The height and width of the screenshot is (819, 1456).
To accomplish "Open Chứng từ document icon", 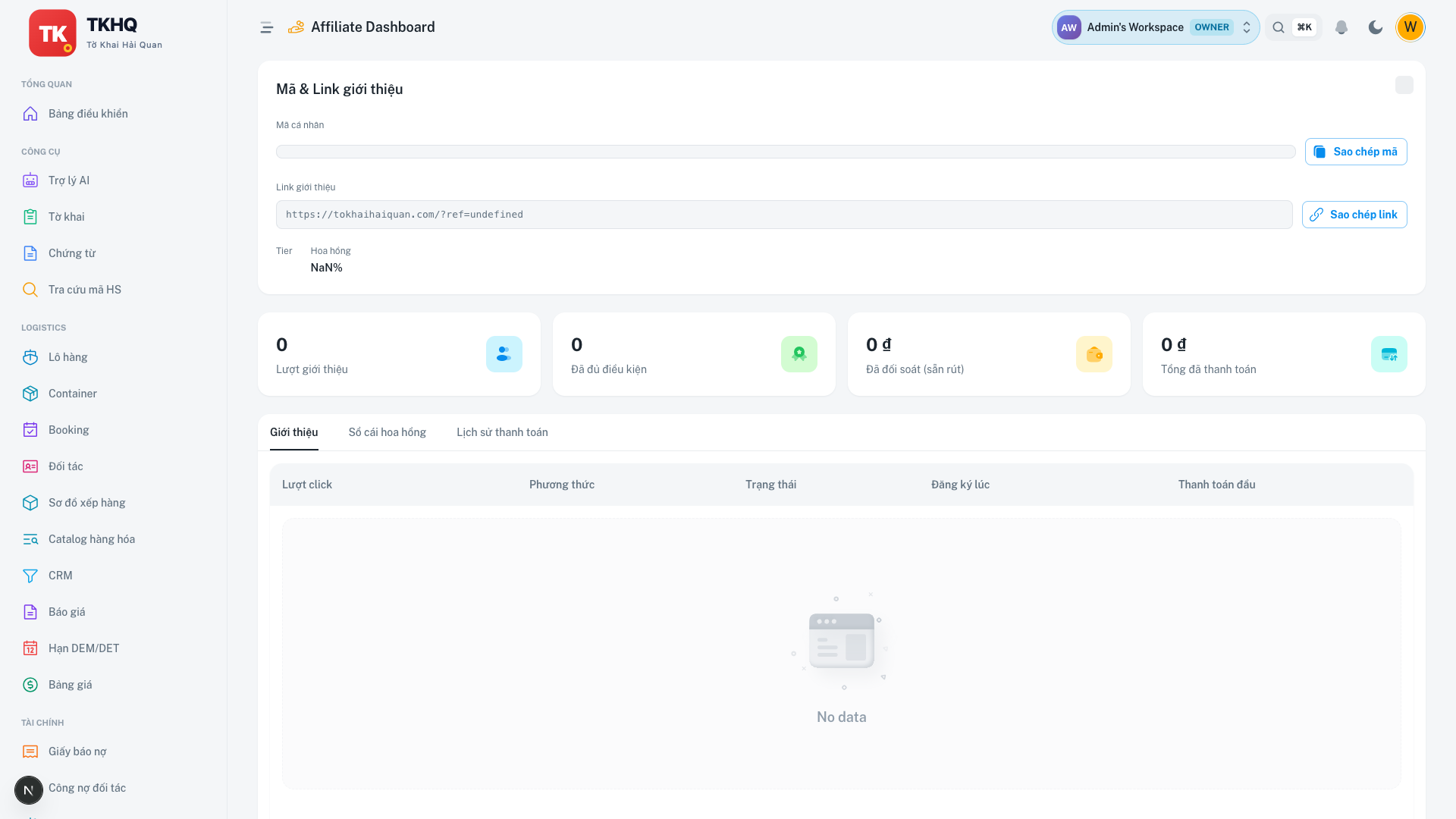I will click(x=30, y=253).
